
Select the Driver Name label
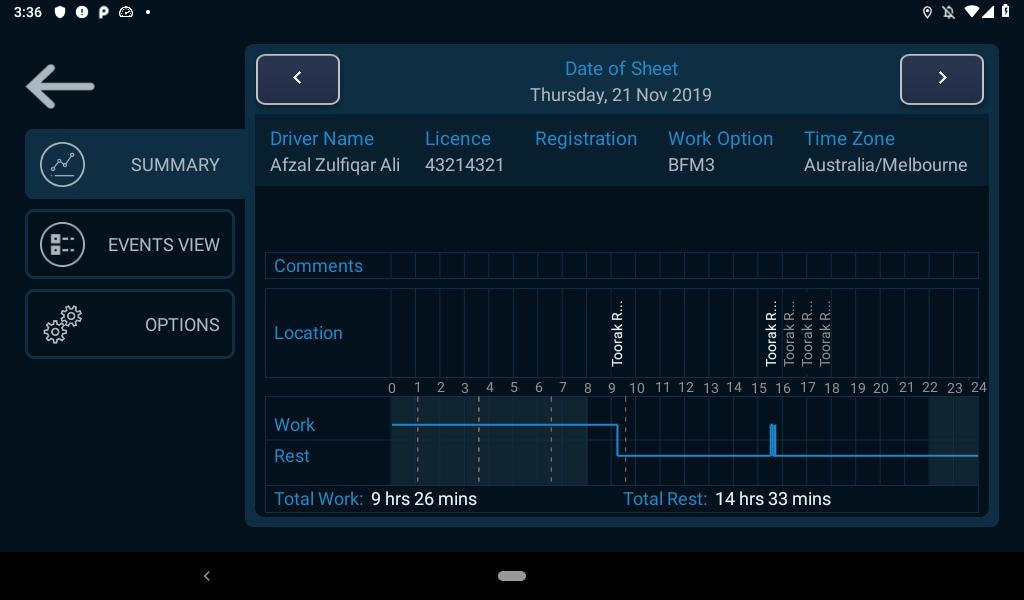click(322, 138)
